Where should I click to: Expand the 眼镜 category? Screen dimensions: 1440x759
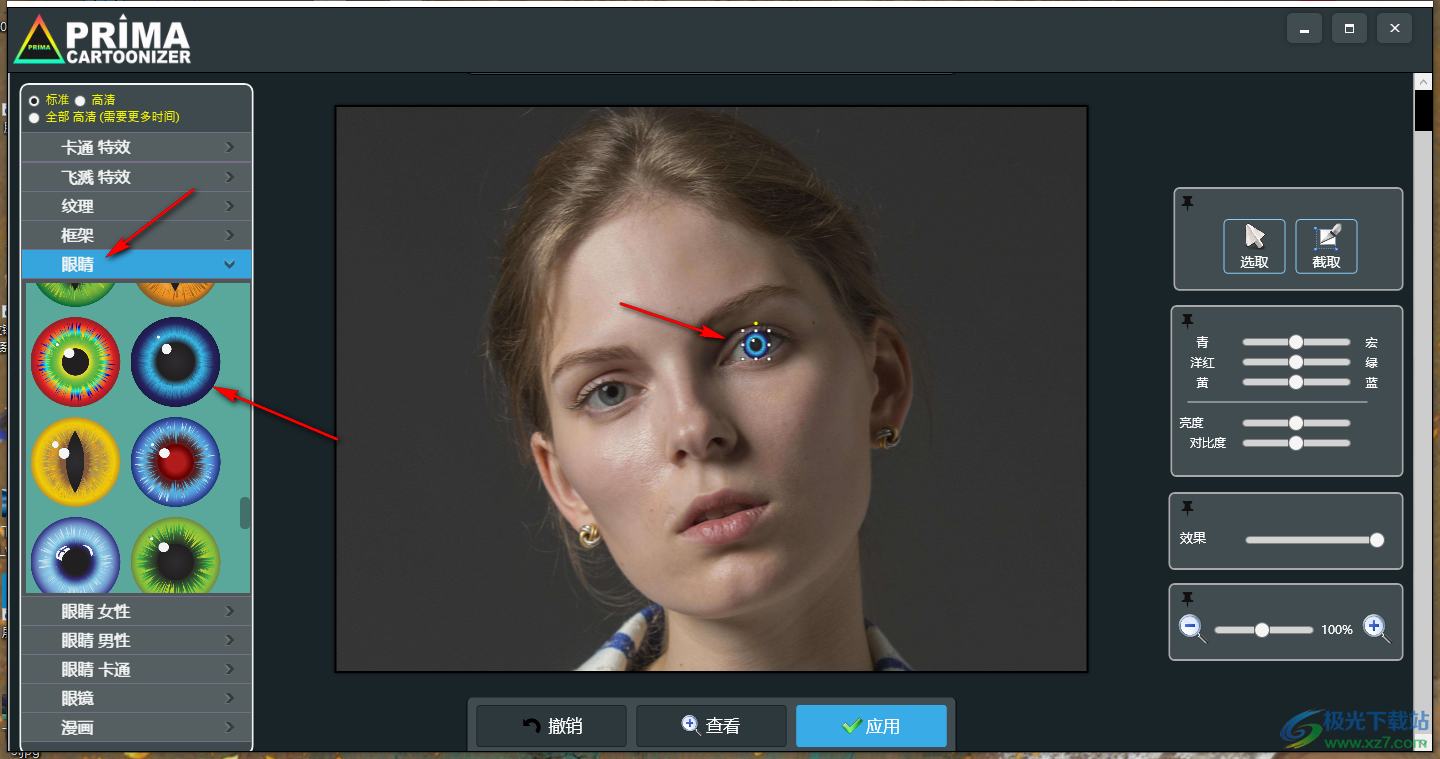136,698
